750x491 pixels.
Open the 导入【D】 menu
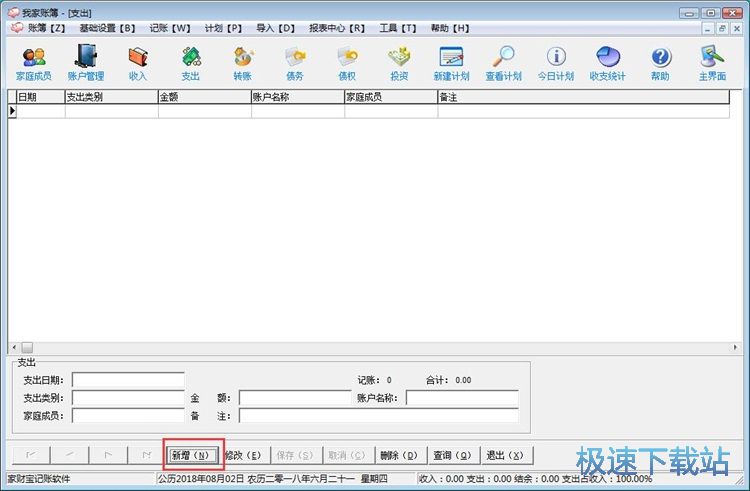pos(276,28)
